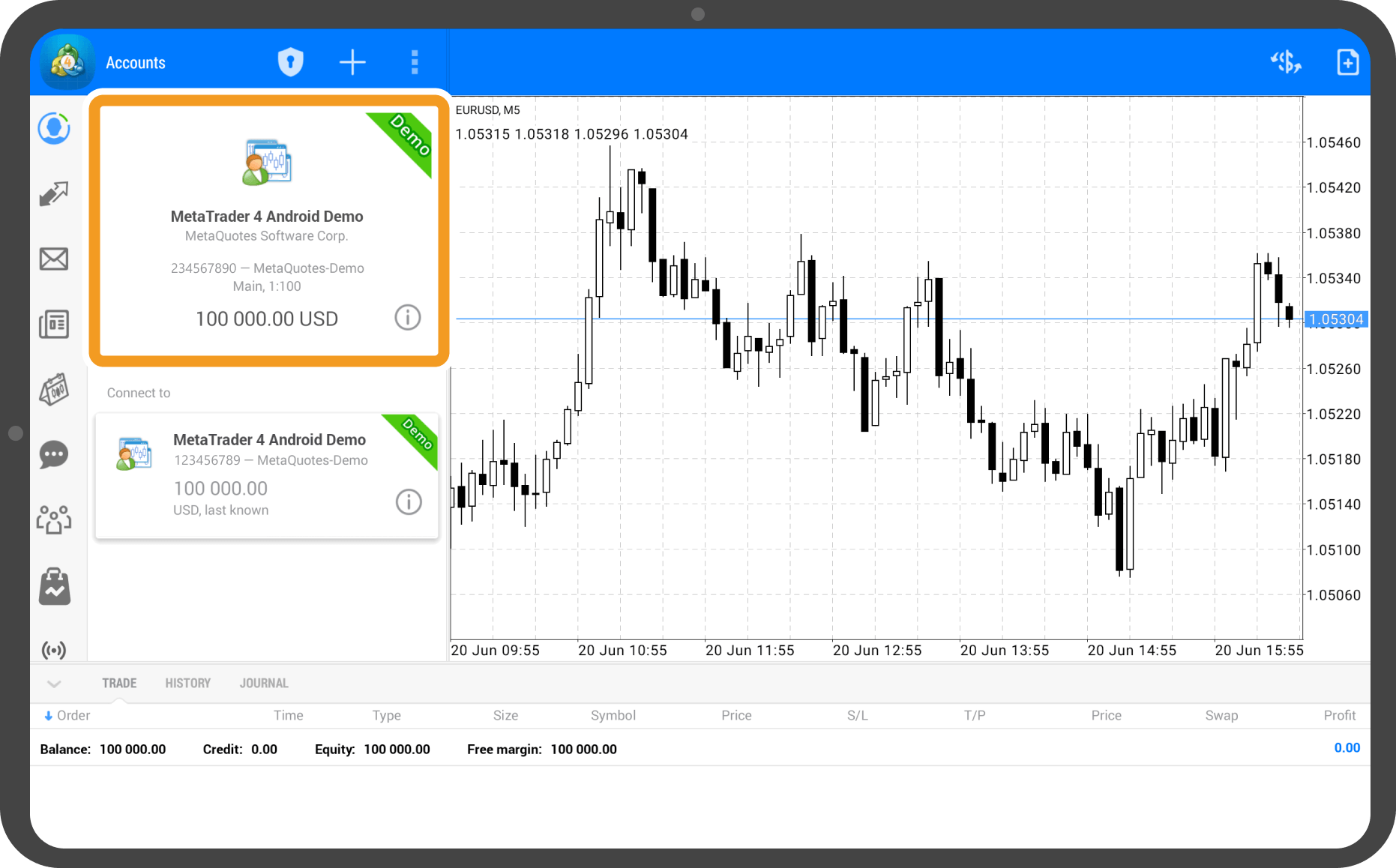This screenshot has width=1396, height=868.
Task: Open the chat bubble messages icon
Action: (54, 455)
